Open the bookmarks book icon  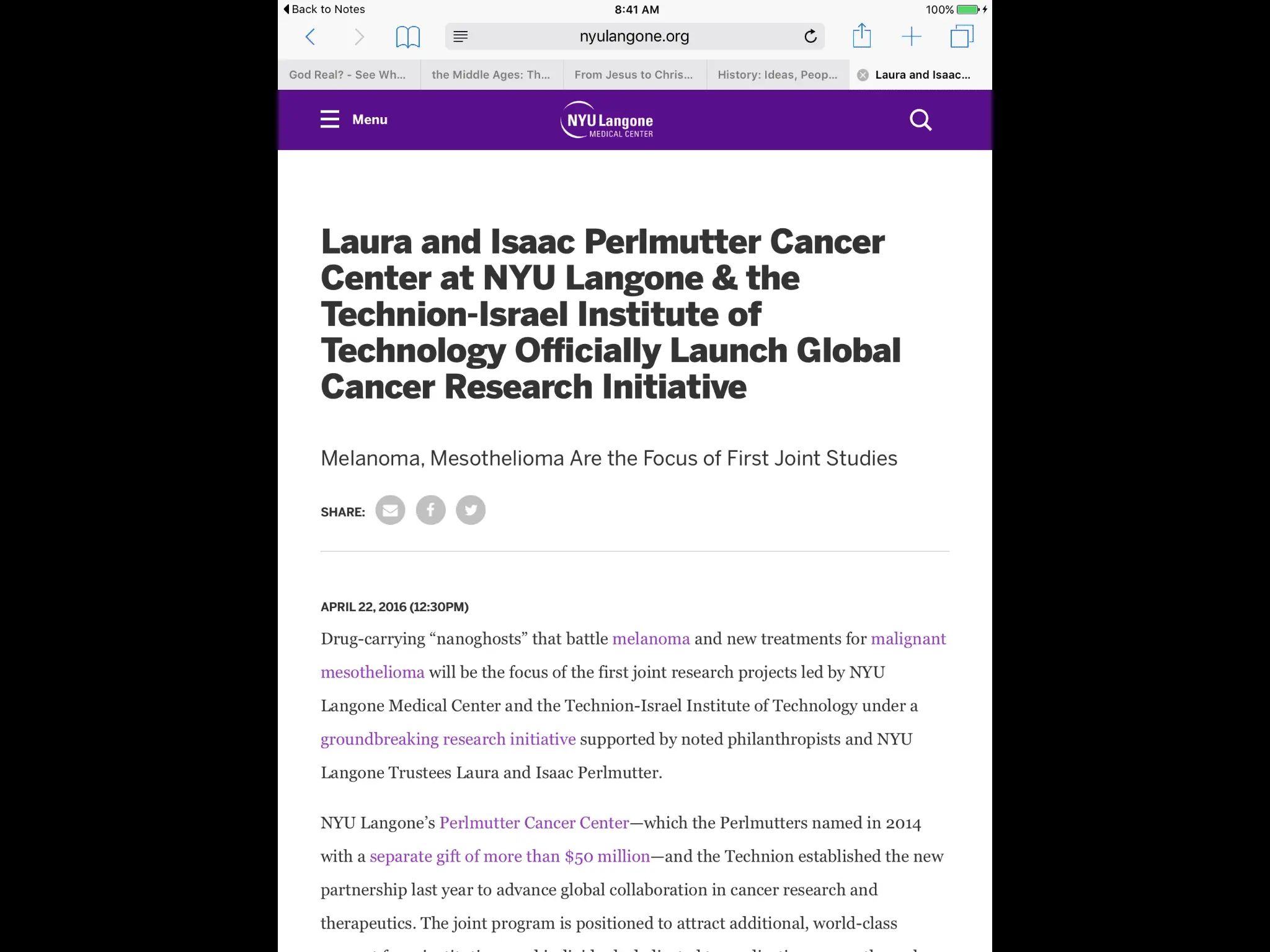[x=407, y=37]
